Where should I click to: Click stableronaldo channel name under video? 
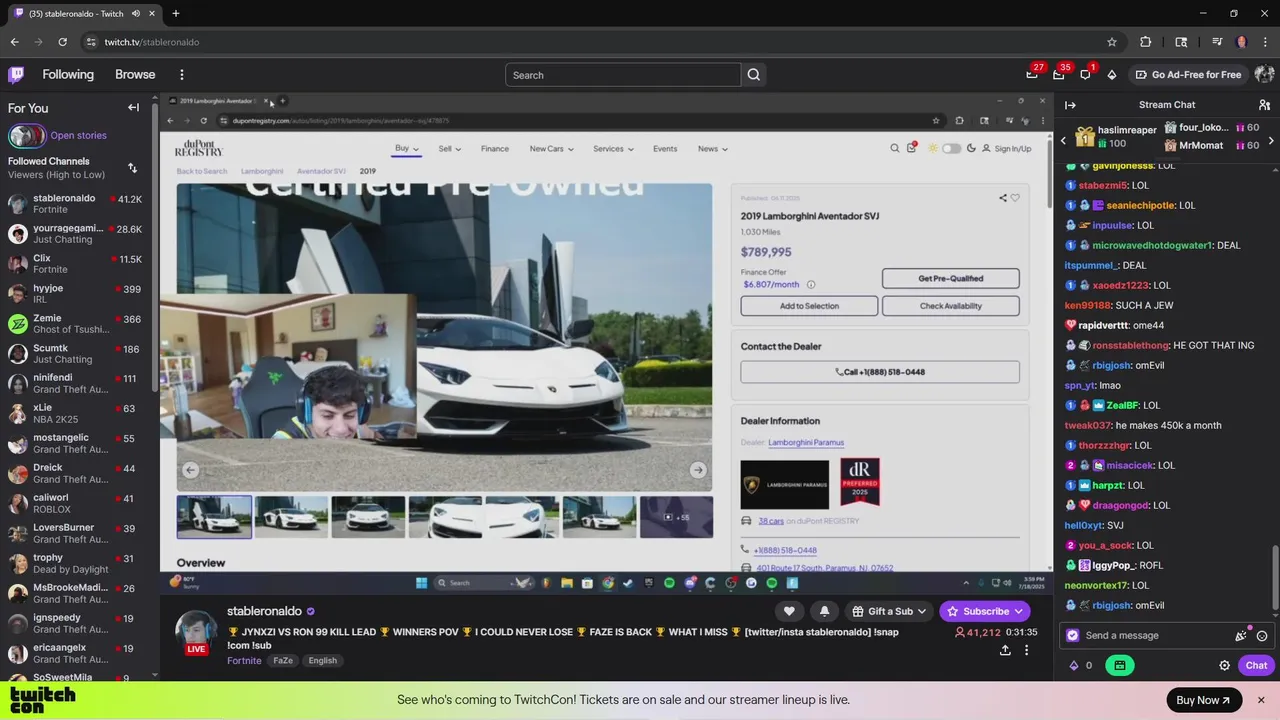(264, 611)
